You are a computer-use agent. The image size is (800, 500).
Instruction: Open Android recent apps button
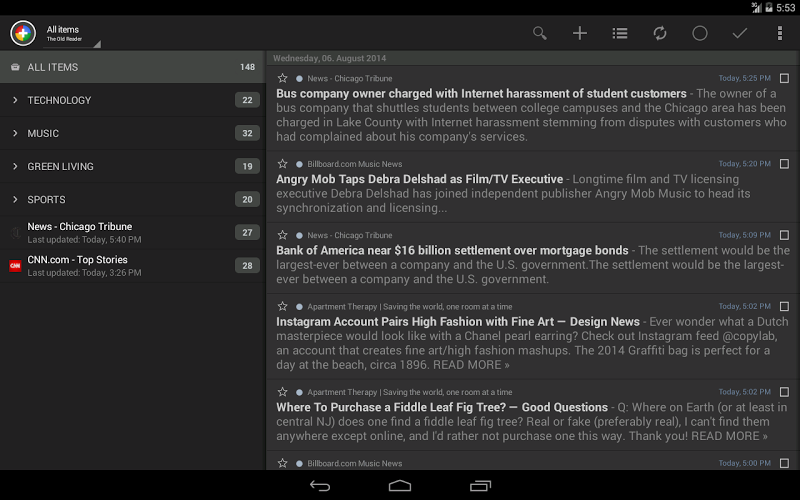pyautogui.click(x=480, y=486)
